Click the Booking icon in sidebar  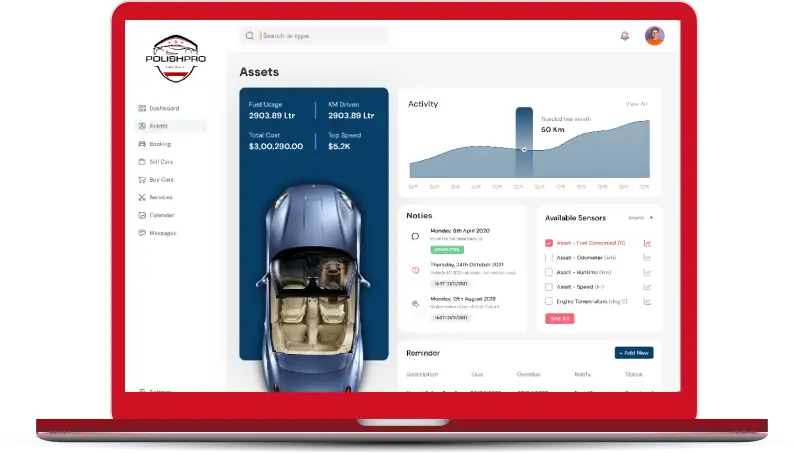[141, 144]
